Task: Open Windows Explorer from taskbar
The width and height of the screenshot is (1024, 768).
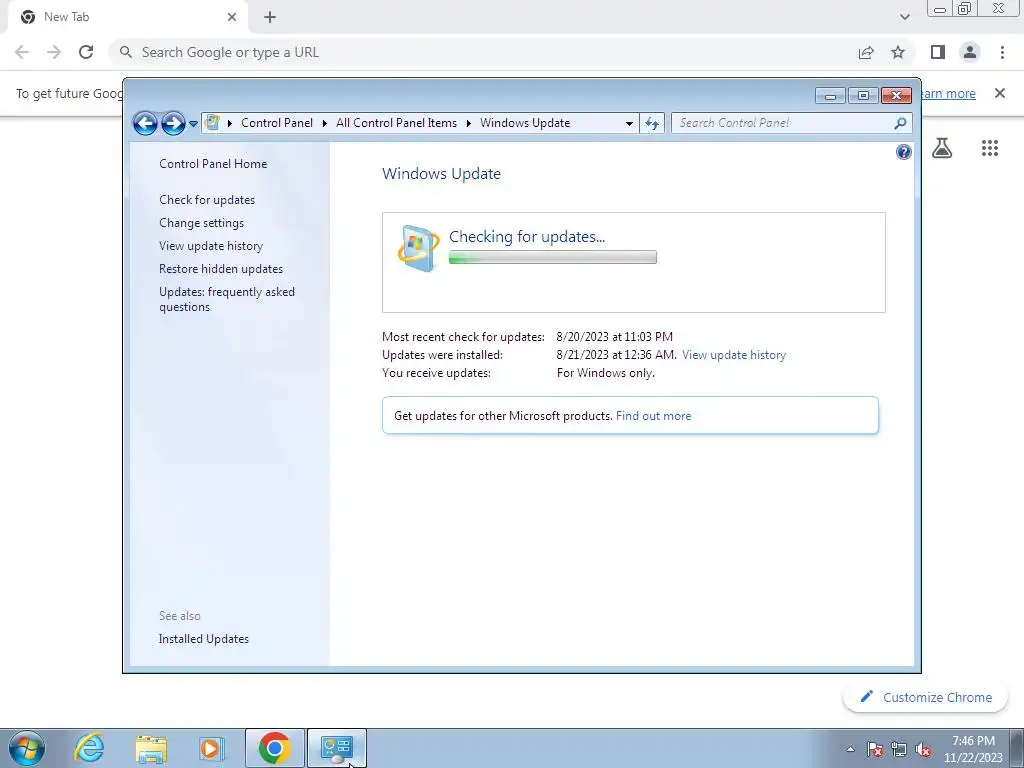Action: [x=152, y=749]
